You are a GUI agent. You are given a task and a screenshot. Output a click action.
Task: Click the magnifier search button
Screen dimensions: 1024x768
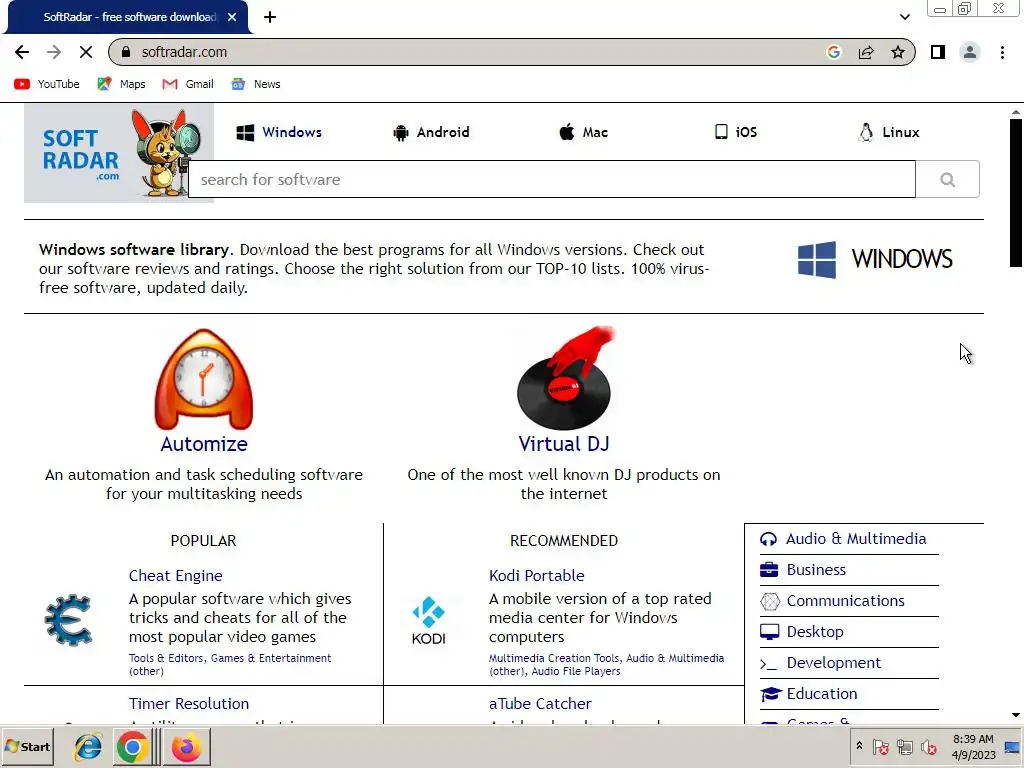click(948, 179)
